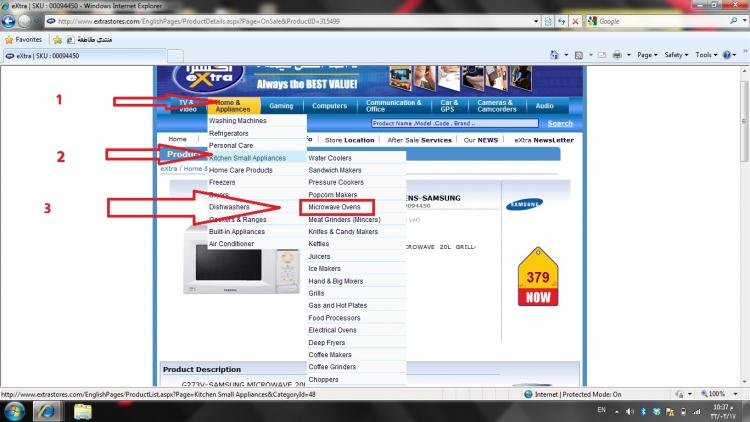Click the Favorites star button
The image size is (750, 422).
pos(27,39)
